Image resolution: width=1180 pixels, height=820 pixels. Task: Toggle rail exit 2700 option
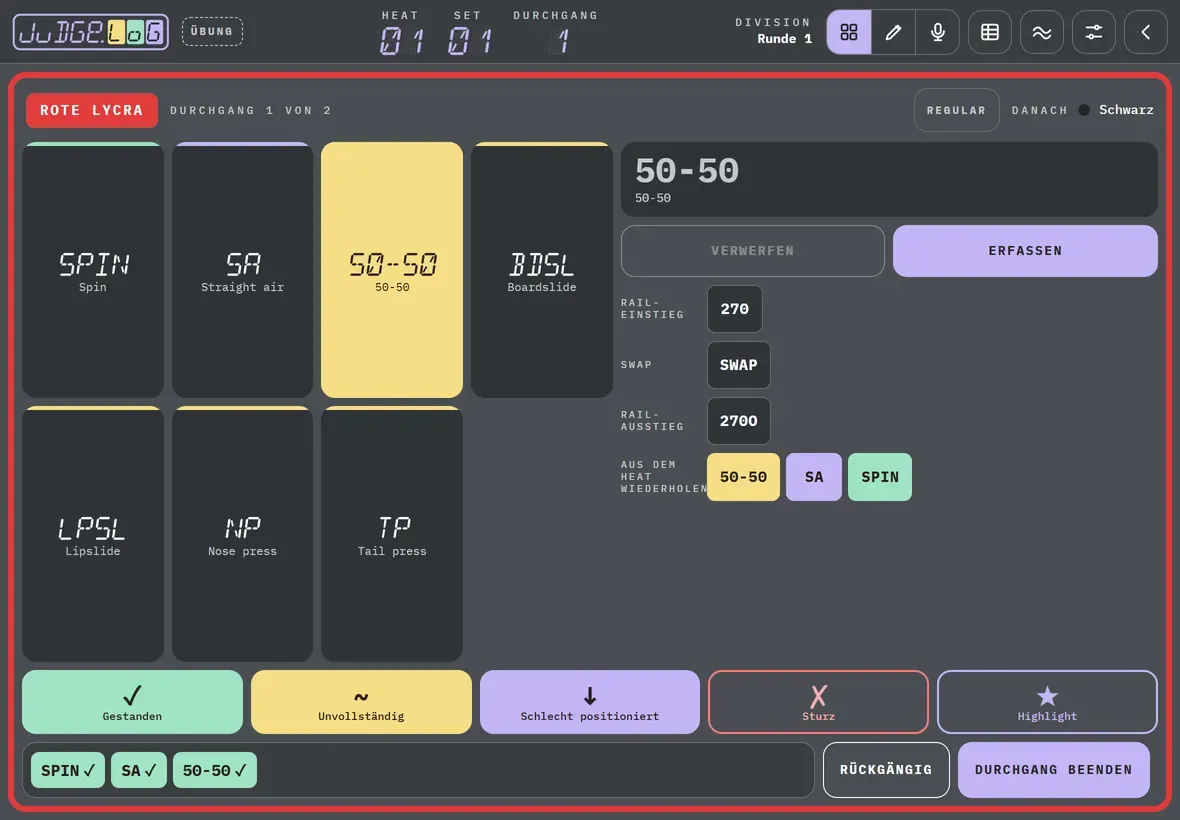738,421
